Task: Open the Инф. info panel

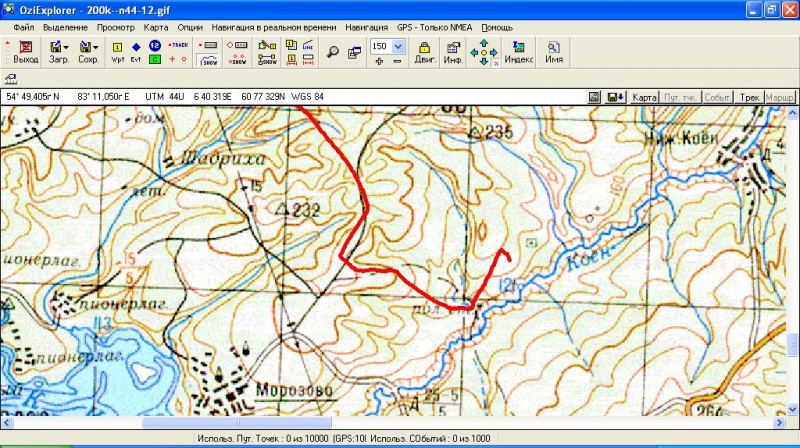Action: tap(452, 52)
